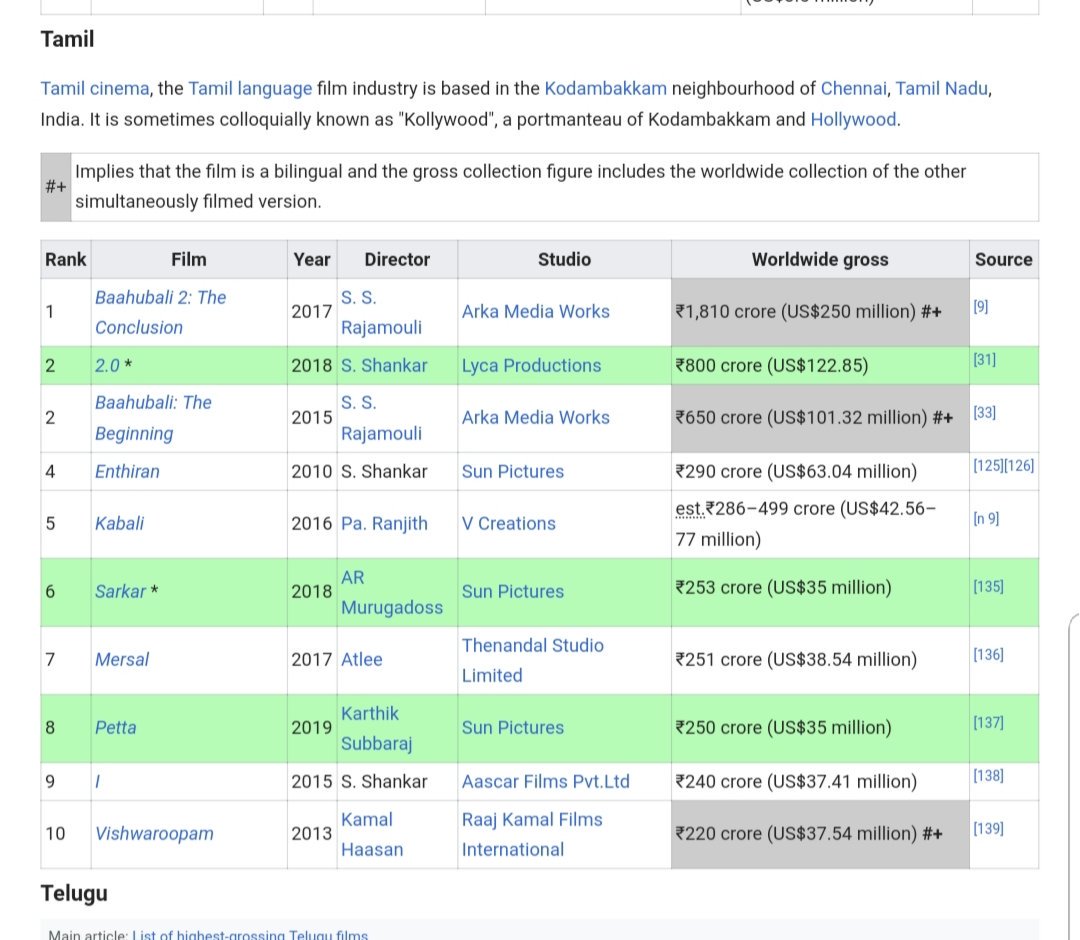Follow the Hollywood link
This screenshot has height=940, width=1080.
tap(853, 120)
